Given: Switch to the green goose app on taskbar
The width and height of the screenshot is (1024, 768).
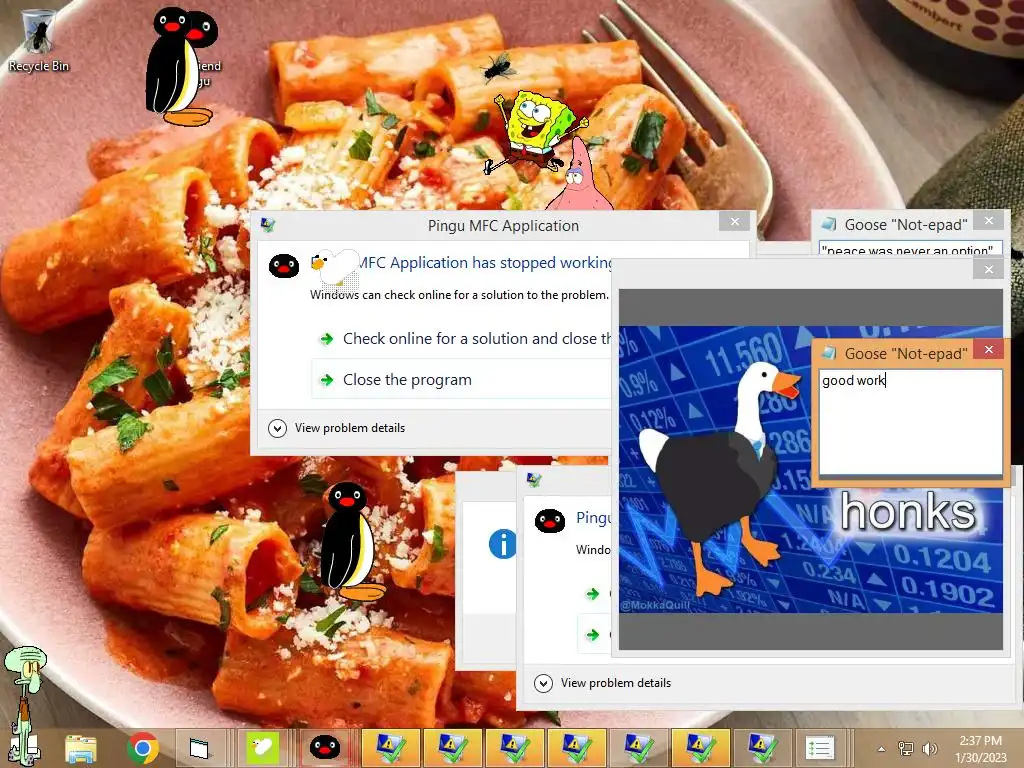Looking at the screenshot, I should coord(263,748).
